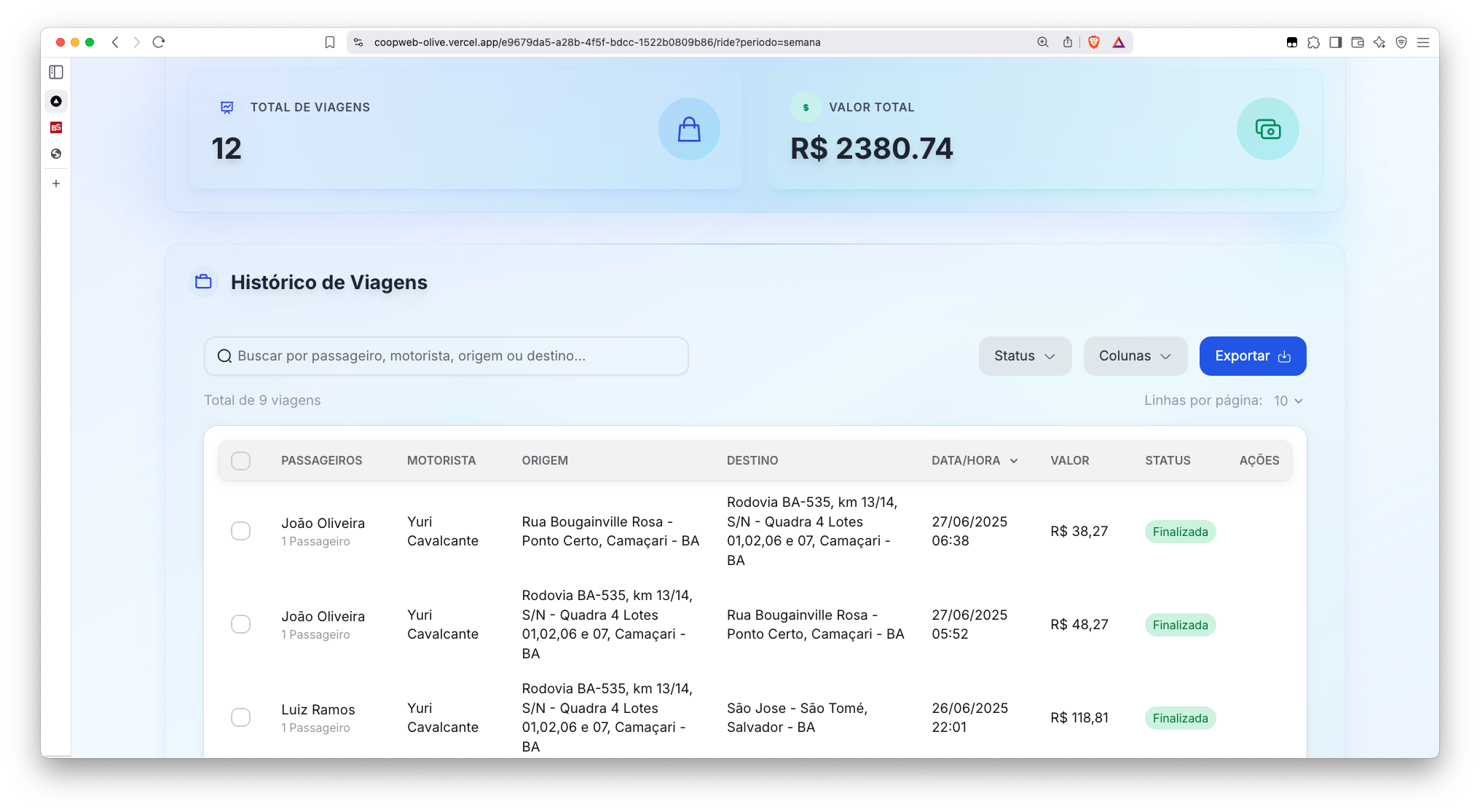Open the Brave Shields lion icon
Image resolution: width=1480 pixels, height=812 pixels.
click(1093, 42)
